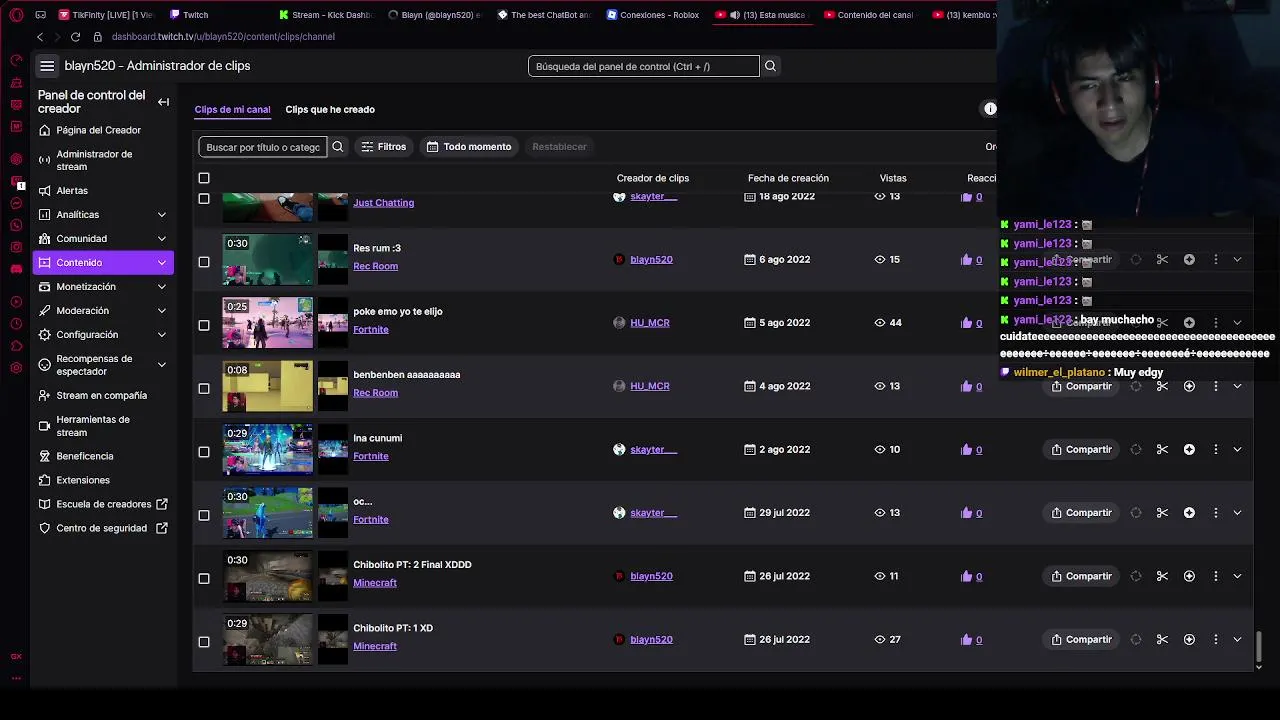
Task: Toggle the select-all clips checkbox
Action: (x=204, y=178)
